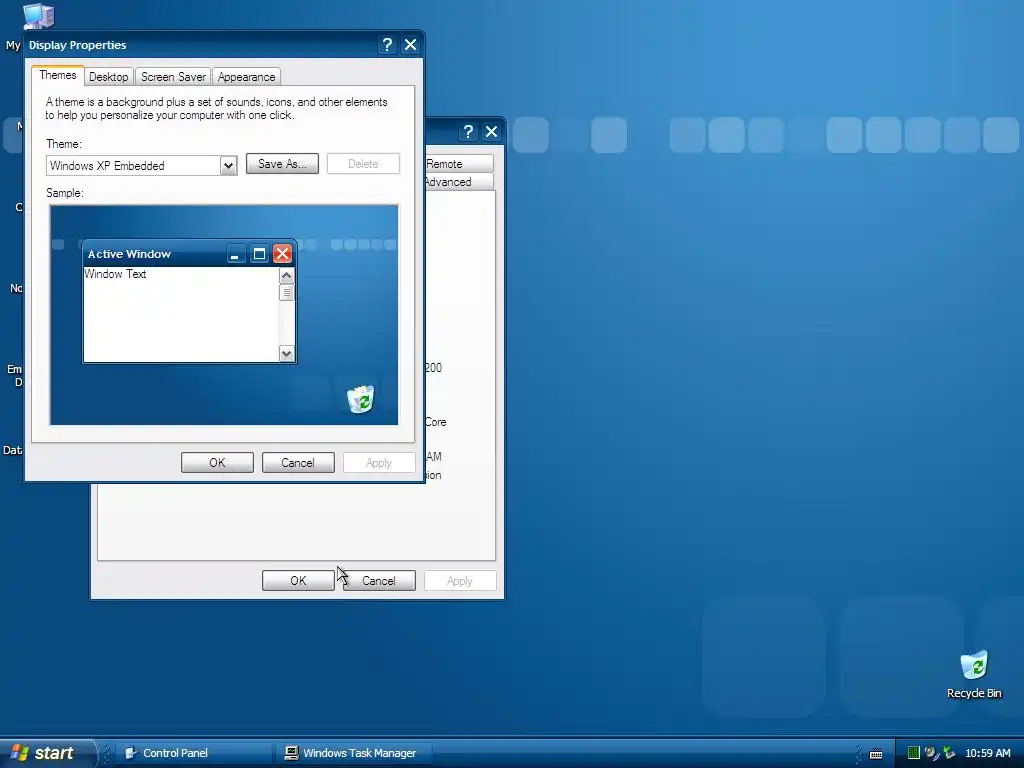Click the 'Sample:' label

coord(65,193)
